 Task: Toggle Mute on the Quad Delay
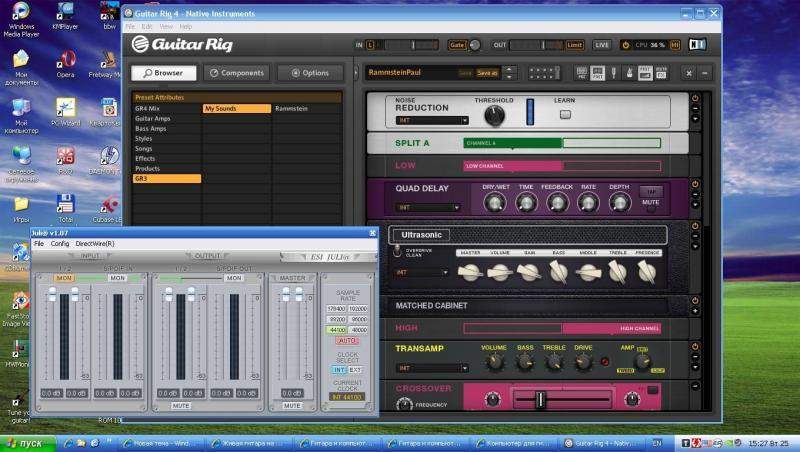coord(651,203)
